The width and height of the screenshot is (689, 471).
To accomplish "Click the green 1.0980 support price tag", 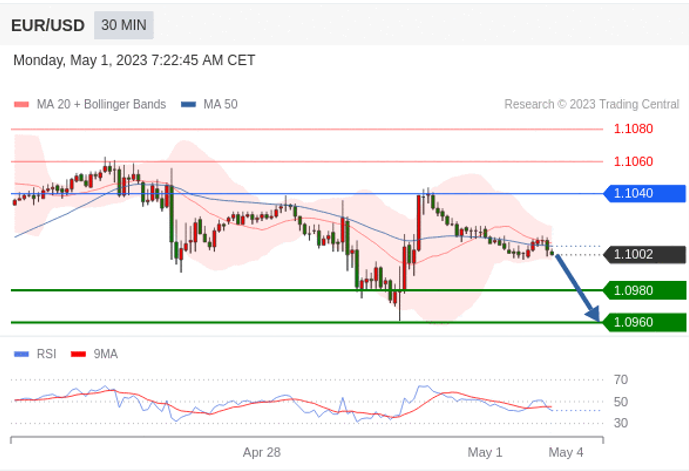I will click(645, 290).
